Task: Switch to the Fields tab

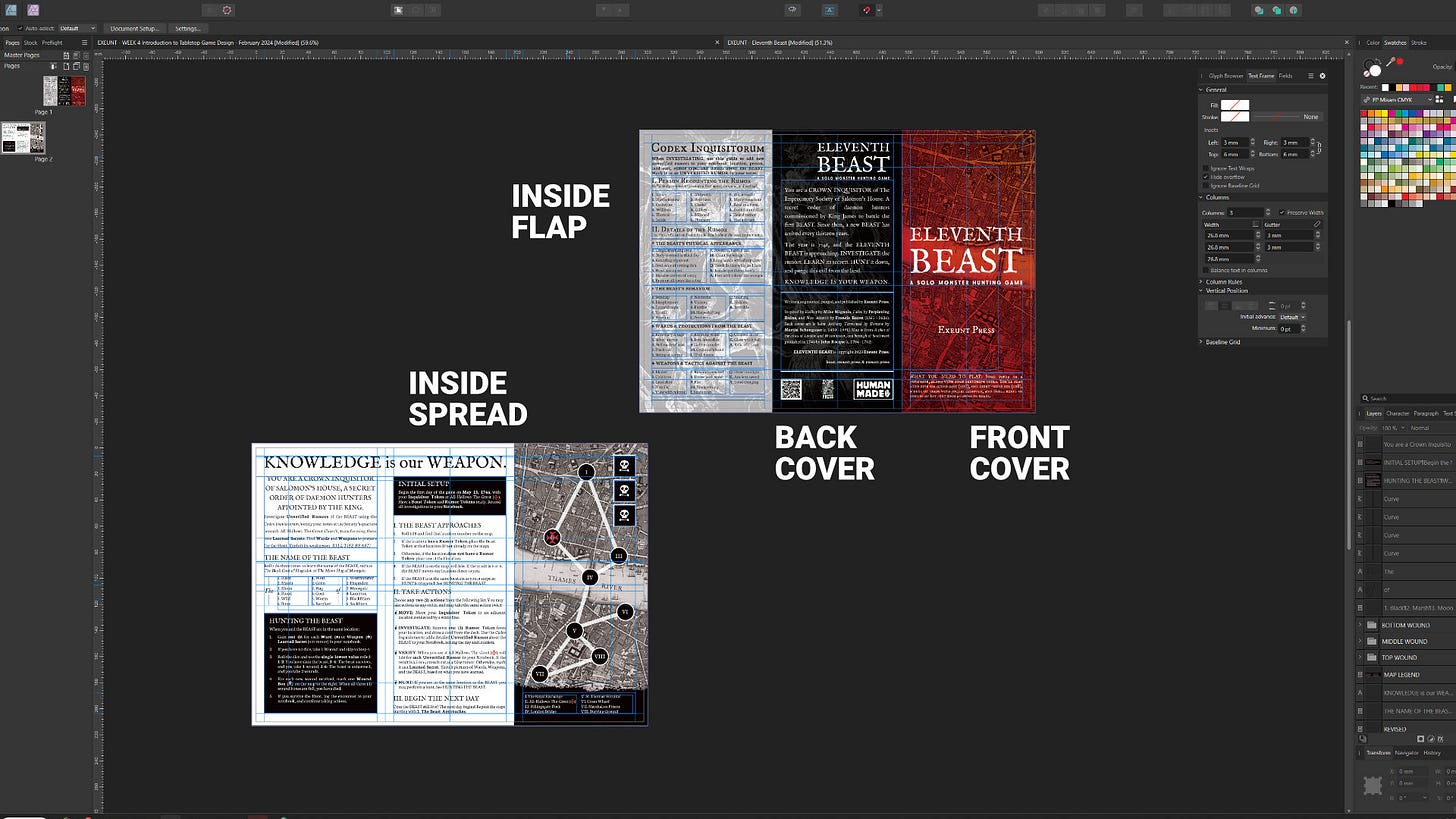Action: (1286, 76)
